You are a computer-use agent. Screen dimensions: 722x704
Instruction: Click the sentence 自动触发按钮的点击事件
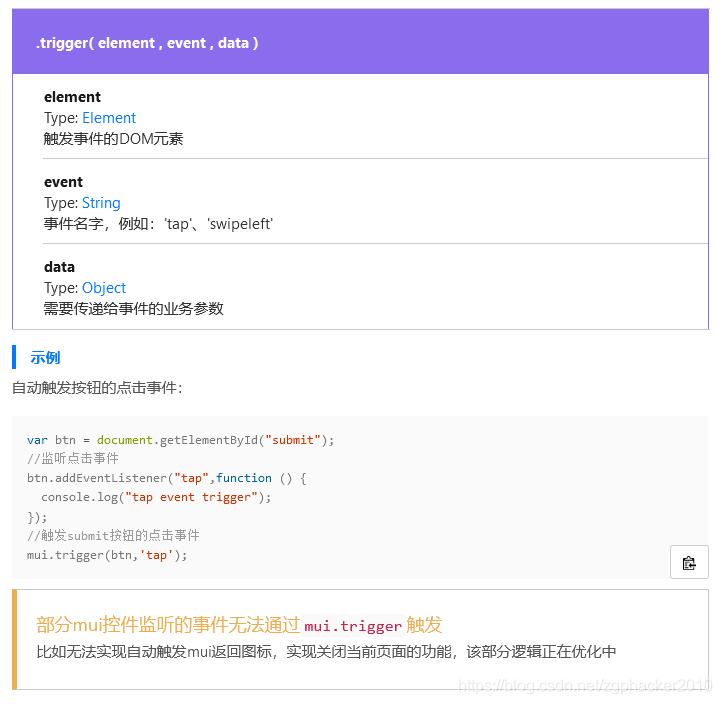[97, 388]
